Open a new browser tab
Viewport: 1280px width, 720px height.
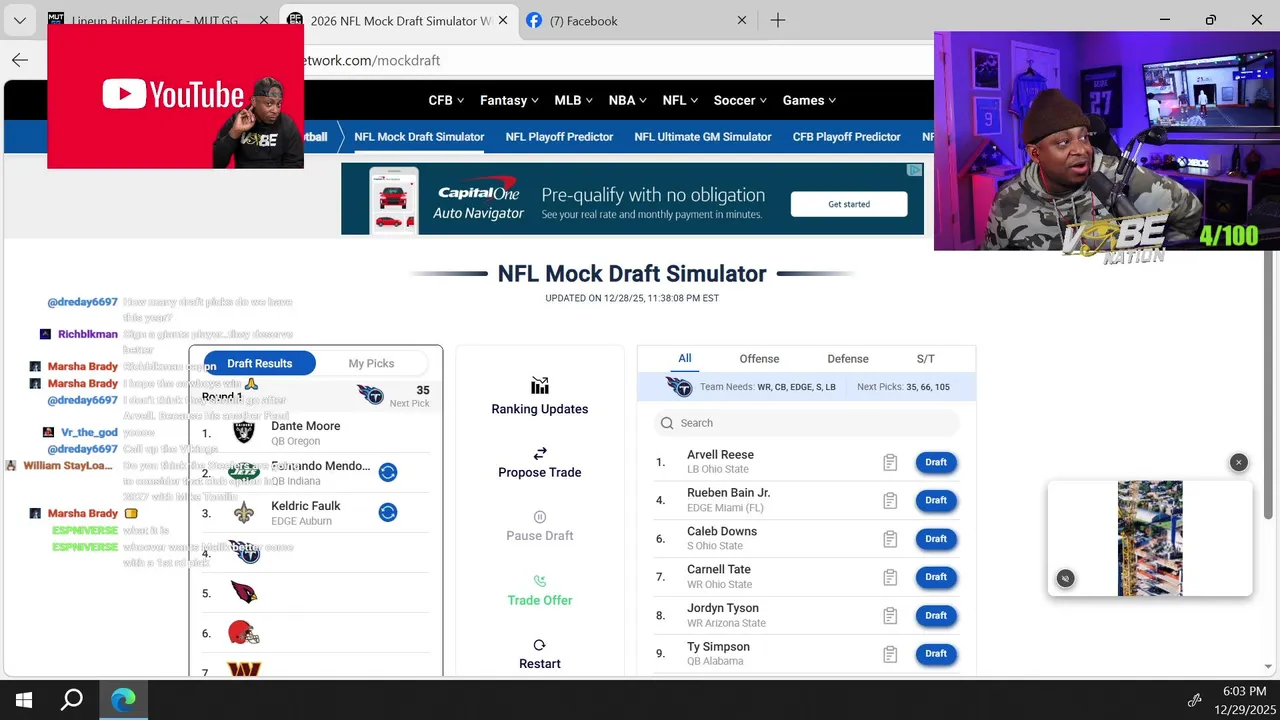click(778, 20)
